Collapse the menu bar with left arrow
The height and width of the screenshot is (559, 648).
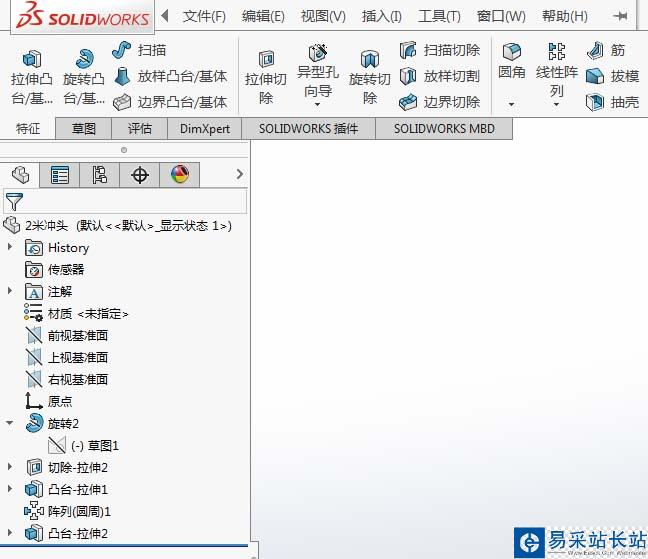coord(165,16)
